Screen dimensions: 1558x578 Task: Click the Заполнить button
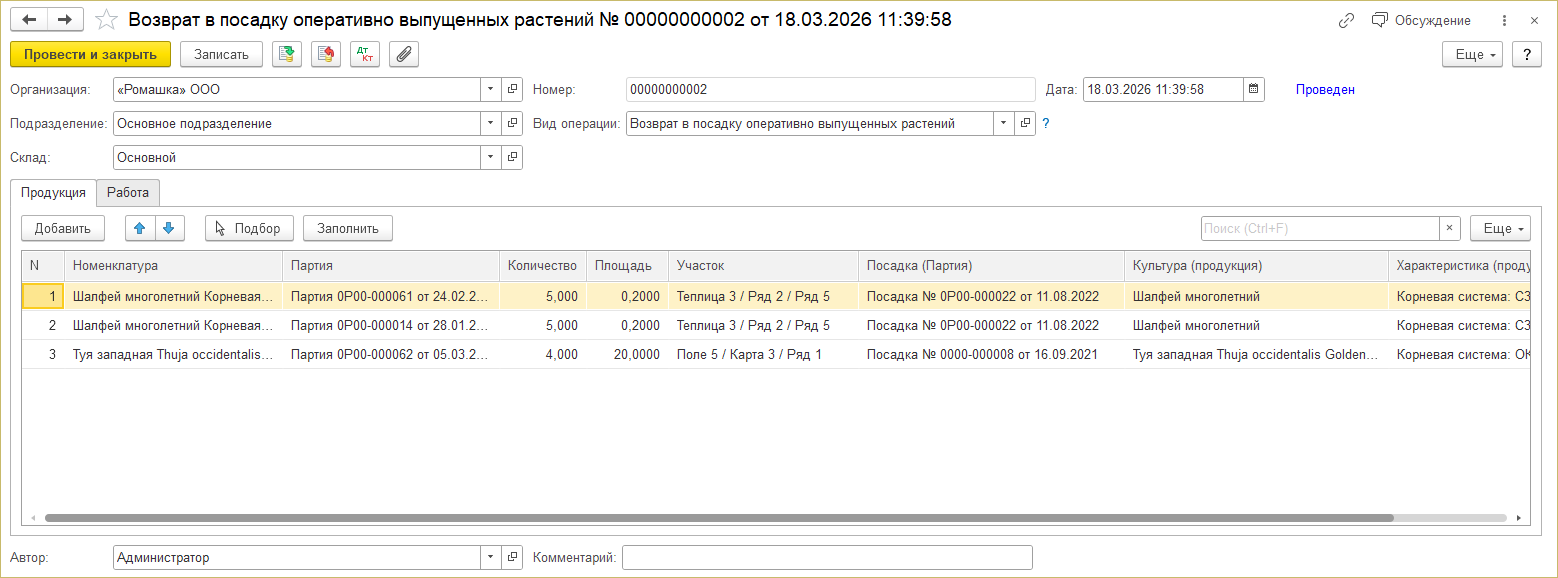pyautogui.click(x=348, y=229)
